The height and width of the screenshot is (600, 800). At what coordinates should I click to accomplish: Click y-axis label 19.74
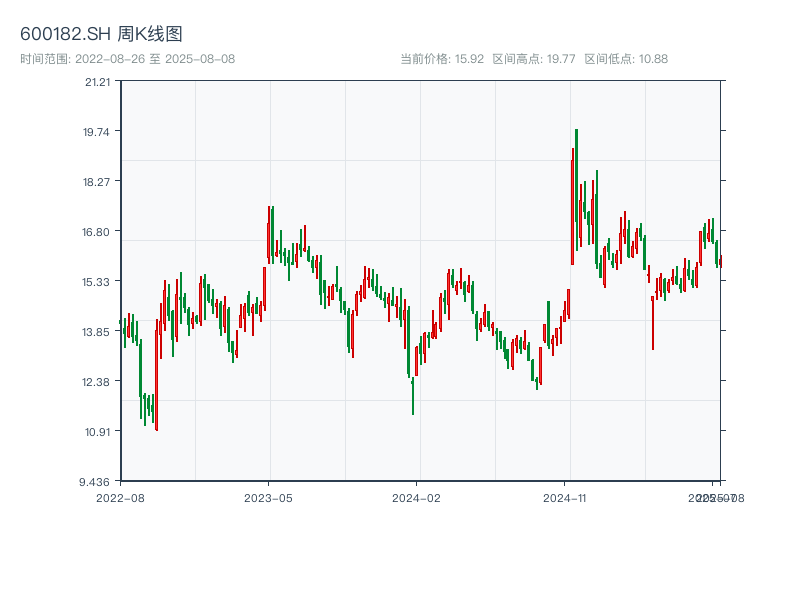[x=96, y=132]
